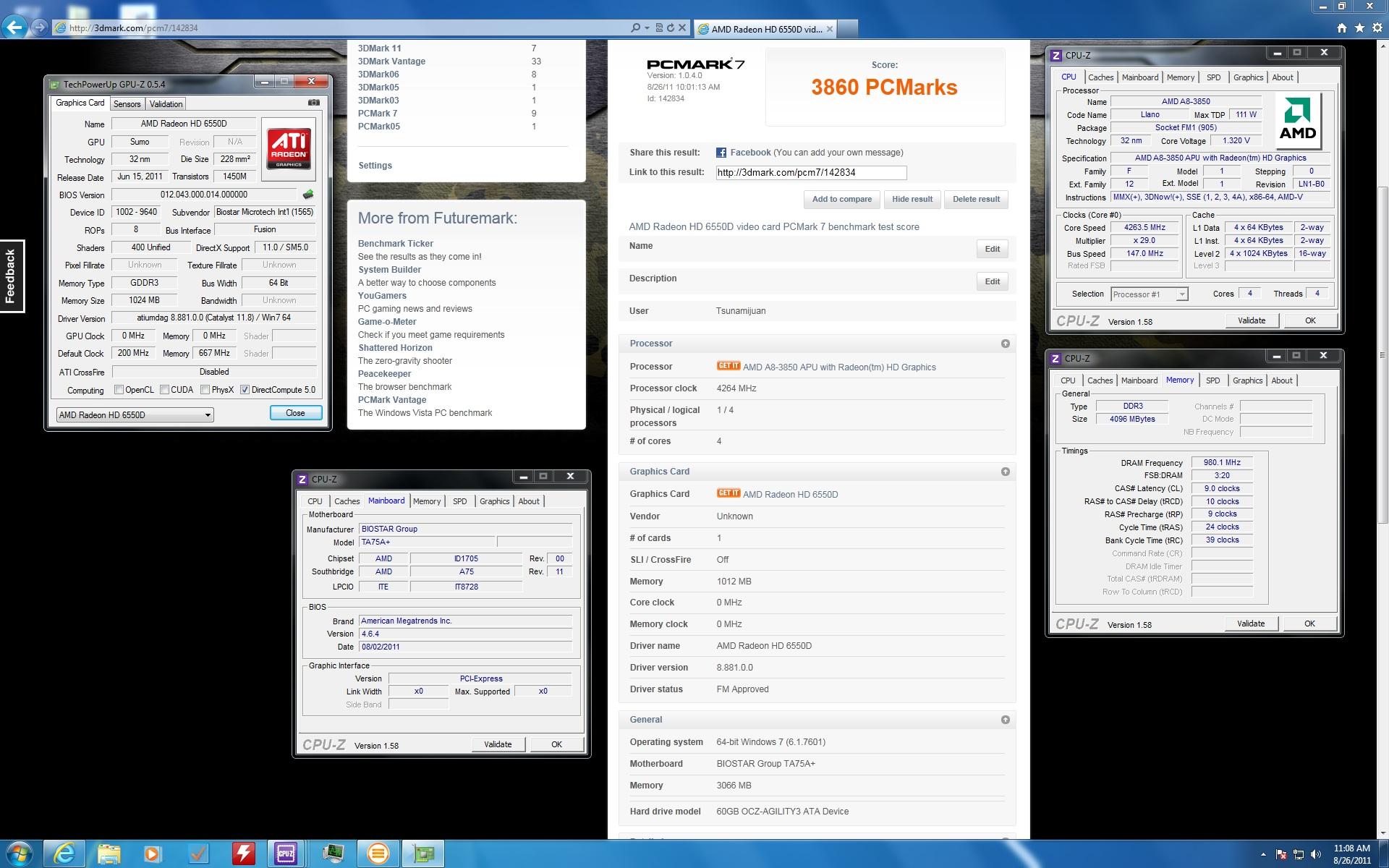Click the GPU-Z camera screenshot icon
The width and height of the screenshot is (1389, 868).
click(x=314, y=103)
